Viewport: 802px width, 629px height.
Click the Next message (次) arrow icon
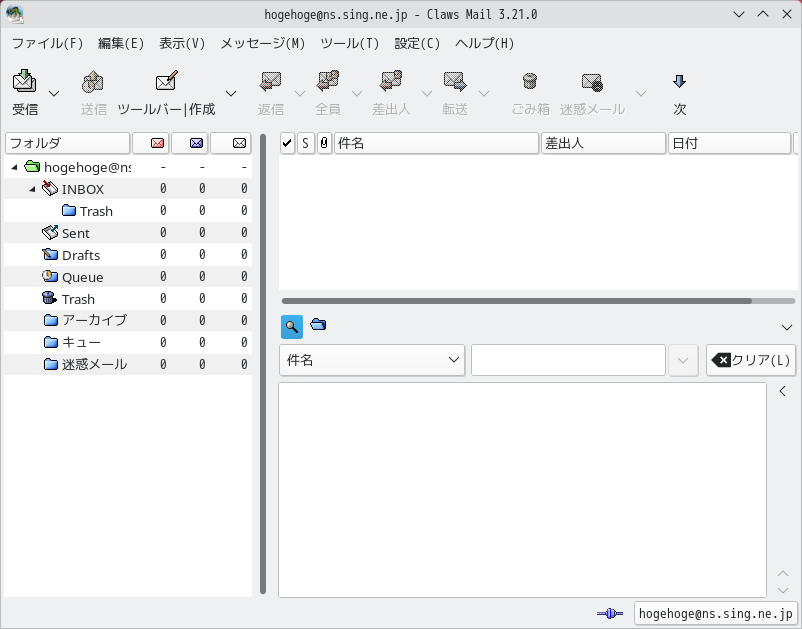tap(679, 81)
